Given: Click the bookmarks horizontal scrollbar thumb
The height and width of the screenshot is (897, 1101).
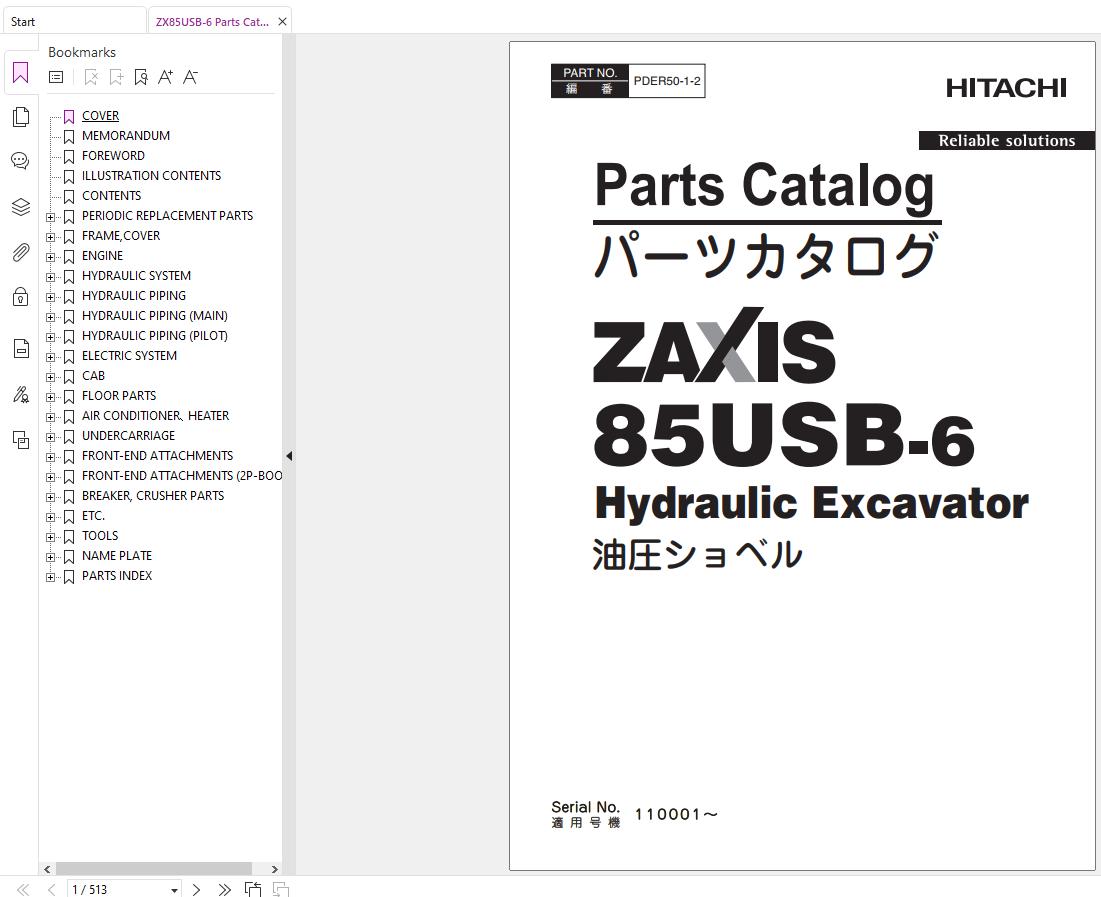Looking at the screenshot, I should [154, 869].
